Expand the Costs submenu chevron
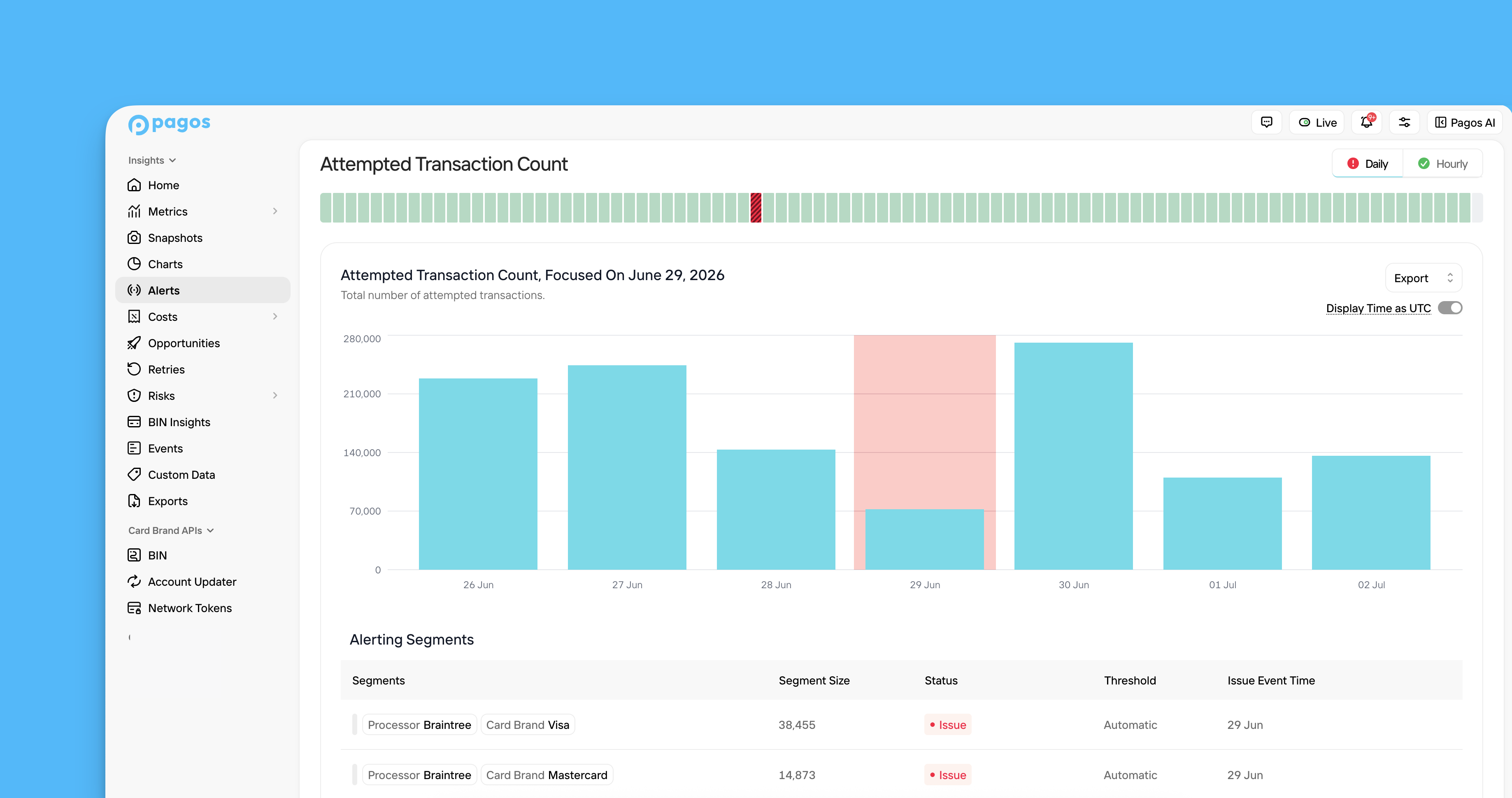The width and height of the screenshot is (1512, 798). pyautogui.click(x=274, y=317)
